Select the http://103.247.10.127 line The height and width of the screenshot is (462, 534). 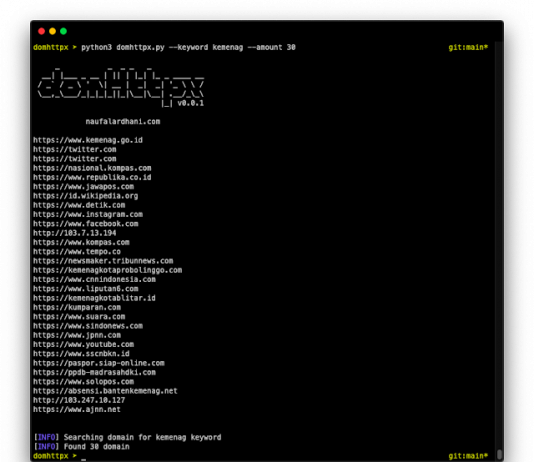[79, 400]
